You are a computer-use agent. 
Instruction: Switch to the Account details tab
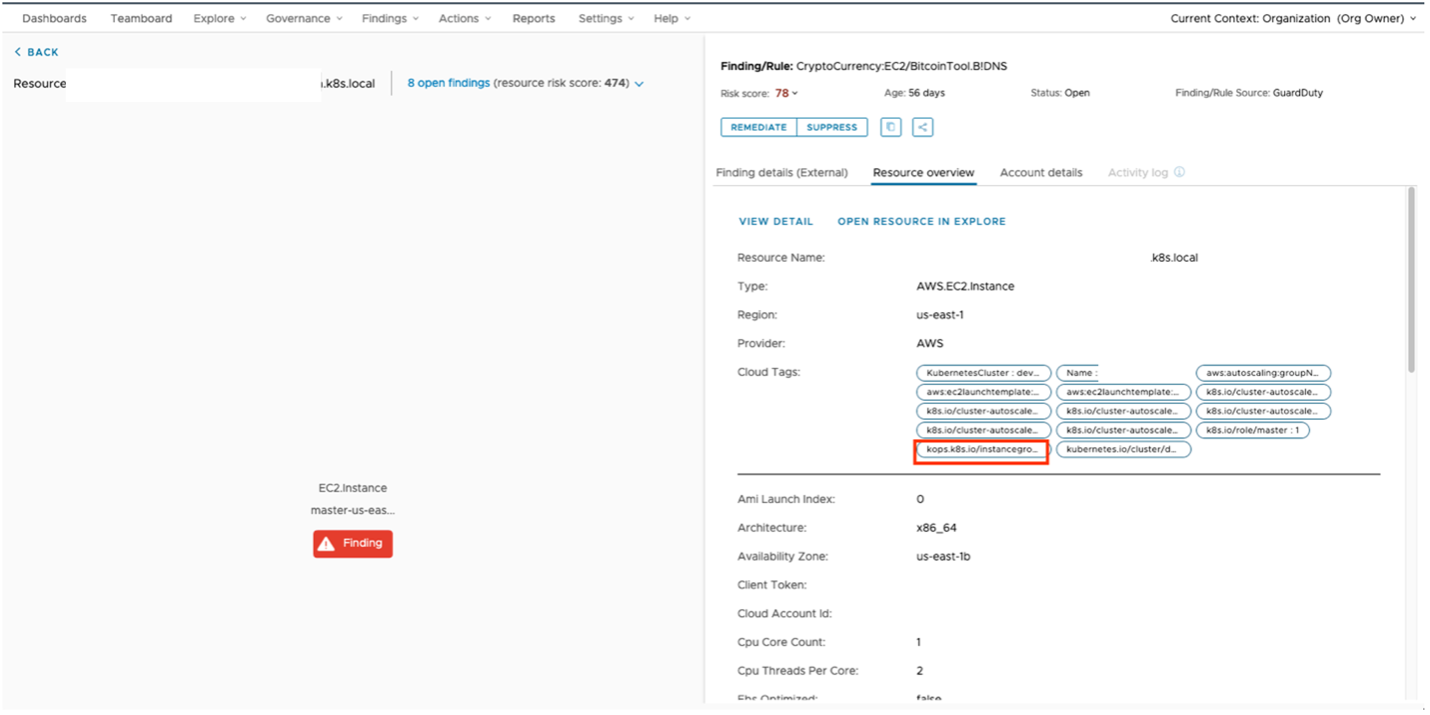(1040, 172)
